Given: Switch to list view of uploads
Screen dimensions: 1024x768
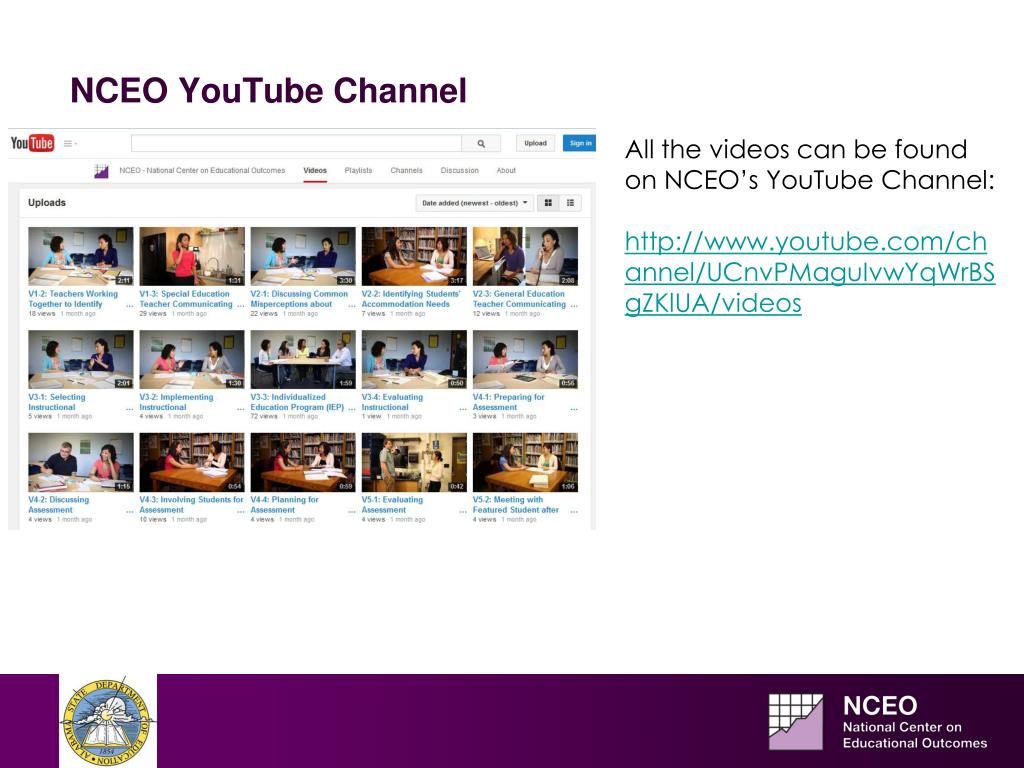Looking at the screenshot, I should pos(570,203).
